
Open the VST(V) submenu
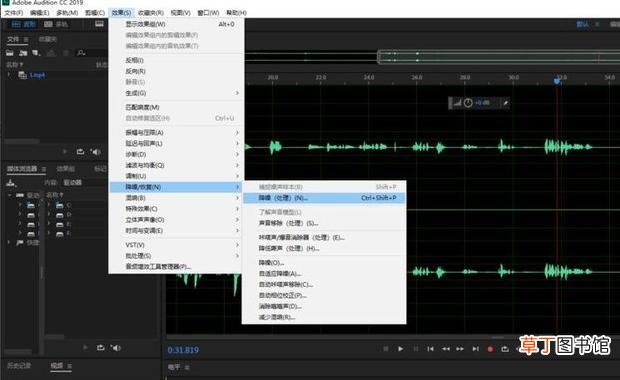click(176, 245)
